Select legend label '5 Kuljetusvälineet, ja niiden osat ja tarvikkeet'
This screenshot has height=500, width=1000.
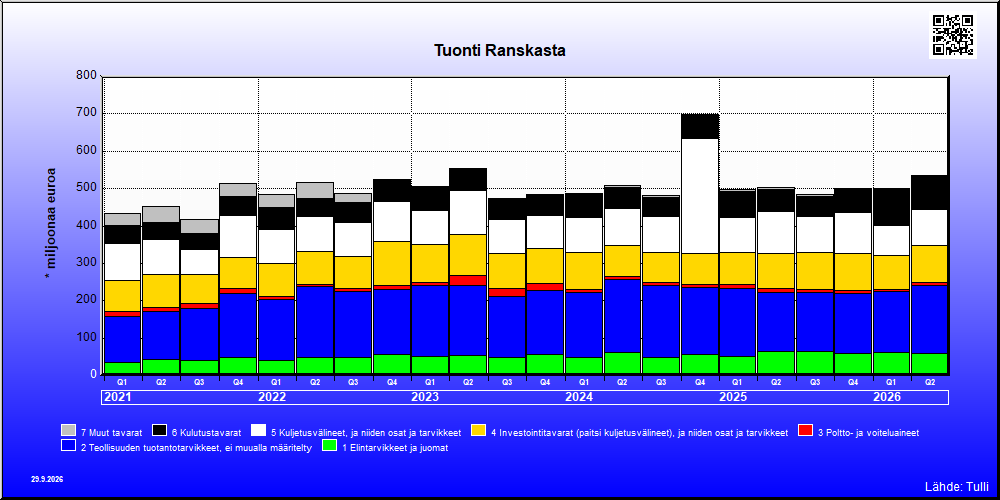(x=366, y=432)
